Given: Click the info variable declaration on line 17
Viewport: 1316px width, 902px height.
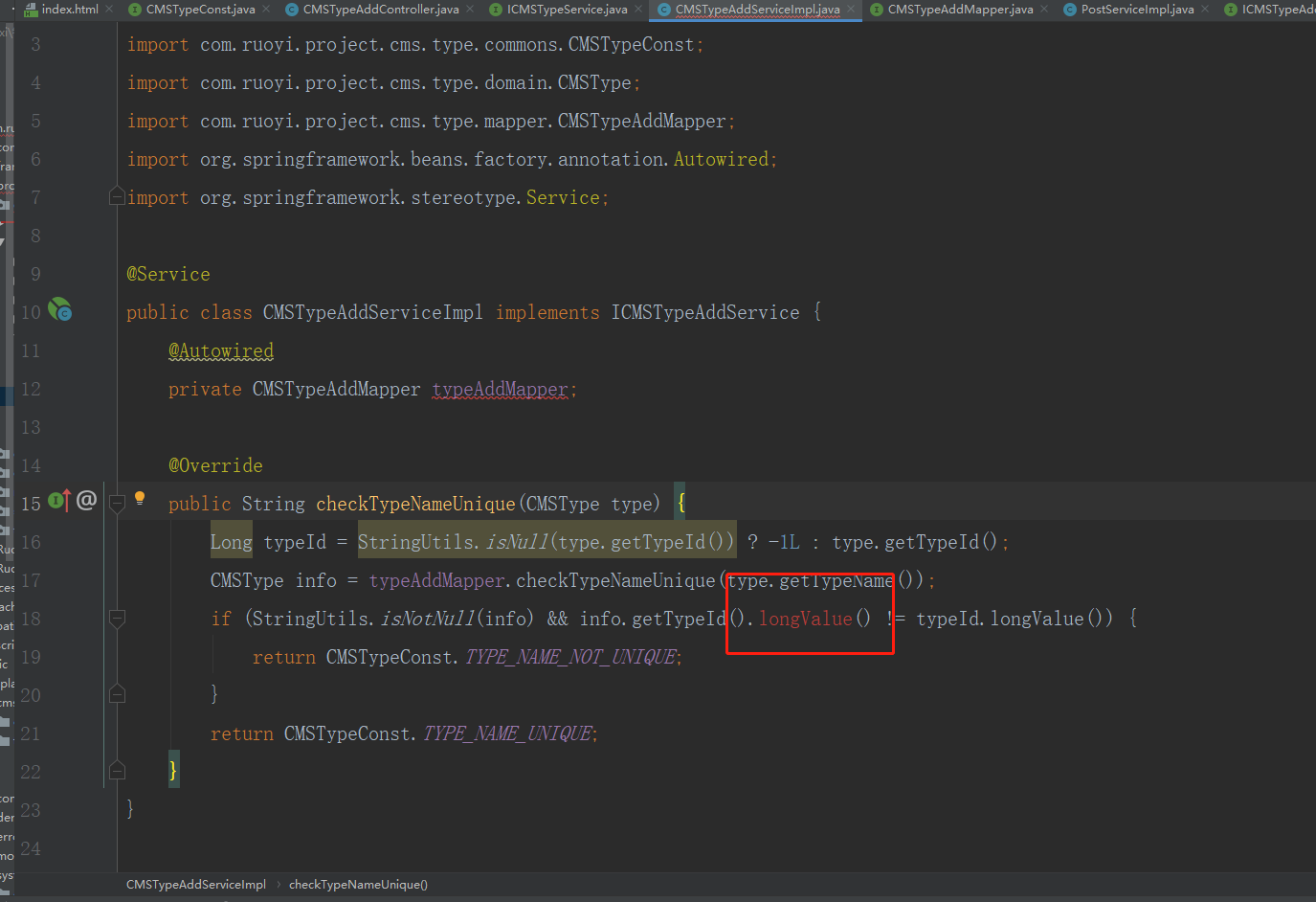Looking at the screenshot, I should coord(316,581).
